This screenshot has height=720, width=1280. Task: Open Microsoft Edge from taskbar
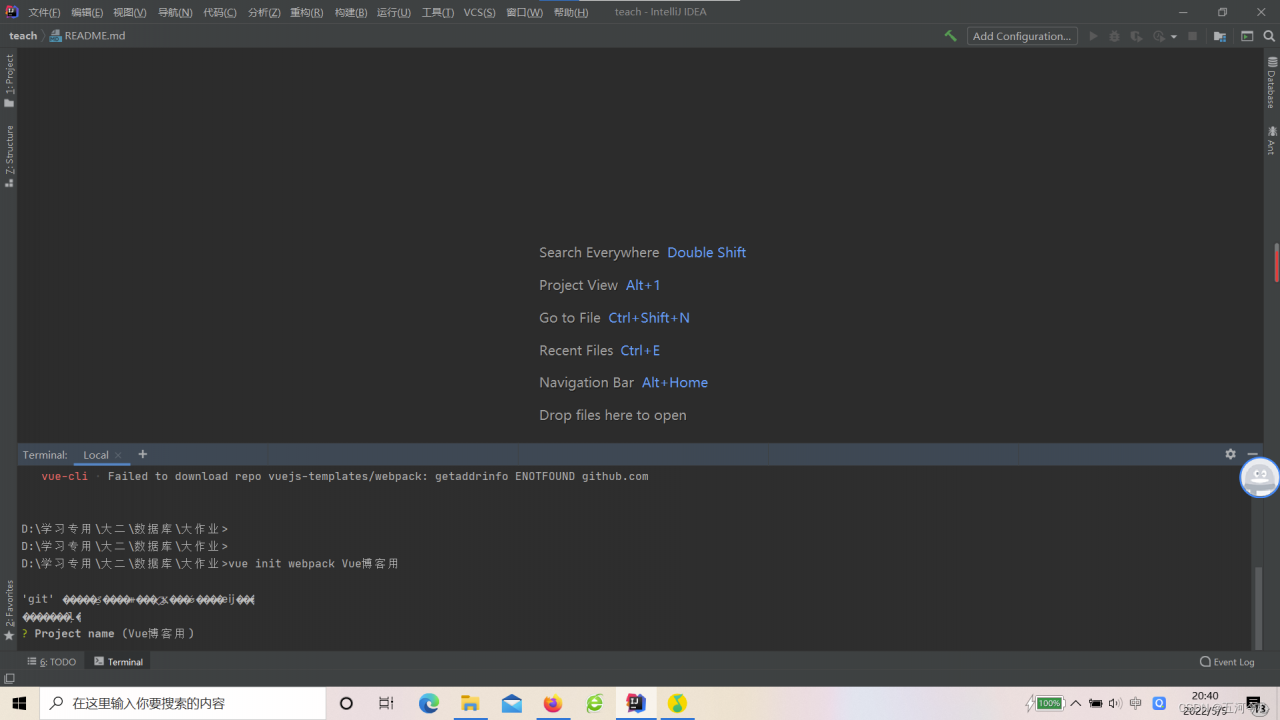tap(429, 704)
